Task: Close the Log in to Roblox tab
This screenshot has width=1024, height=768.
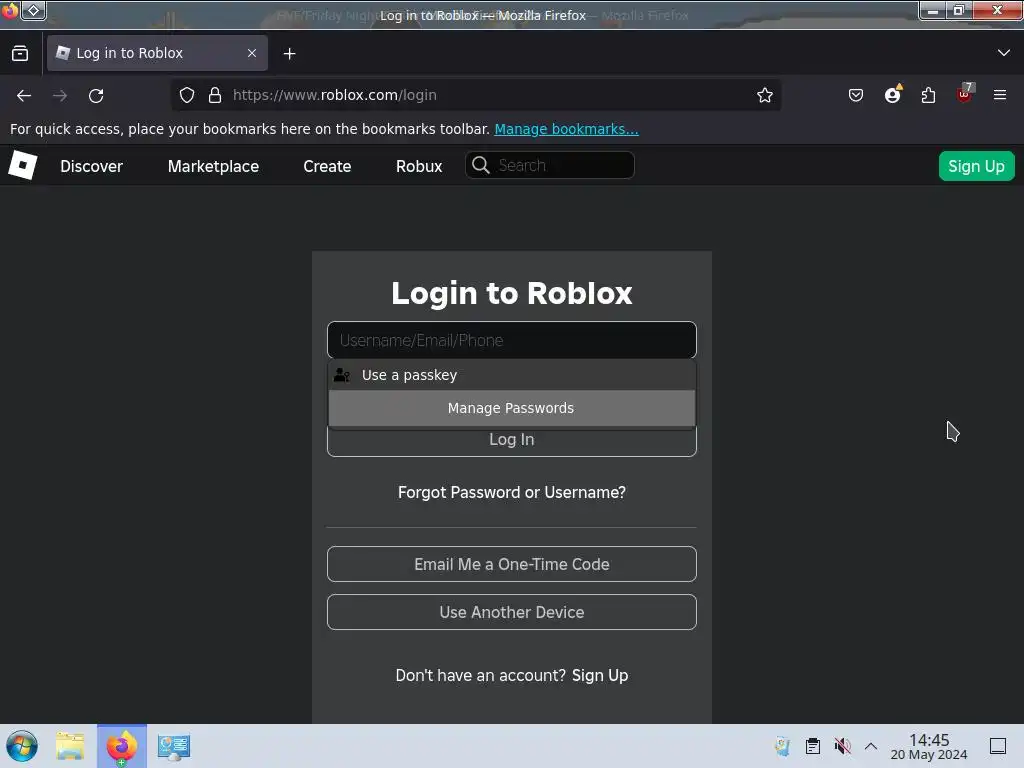Action: (x=252, y=53)
